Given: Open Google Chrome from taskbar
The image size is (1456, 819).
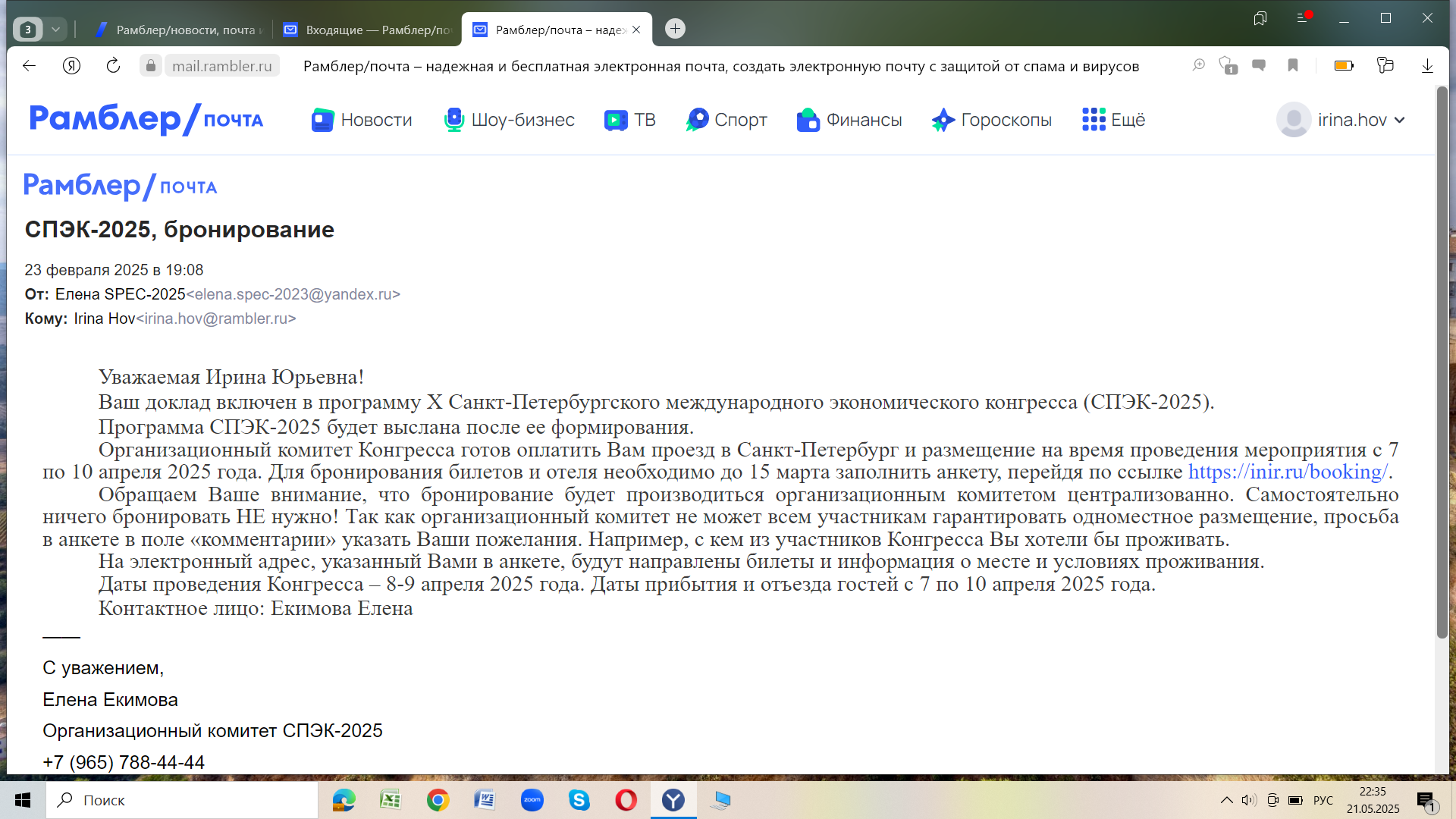Looking at the screenshot, I should [x=438, y=800].
